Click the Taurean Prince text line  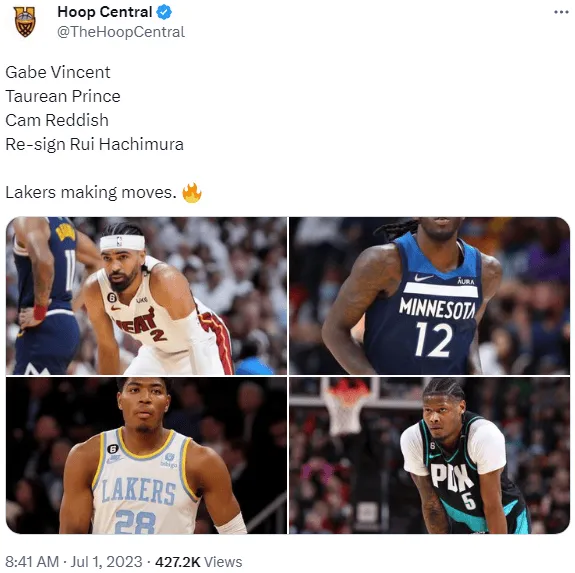63,96
